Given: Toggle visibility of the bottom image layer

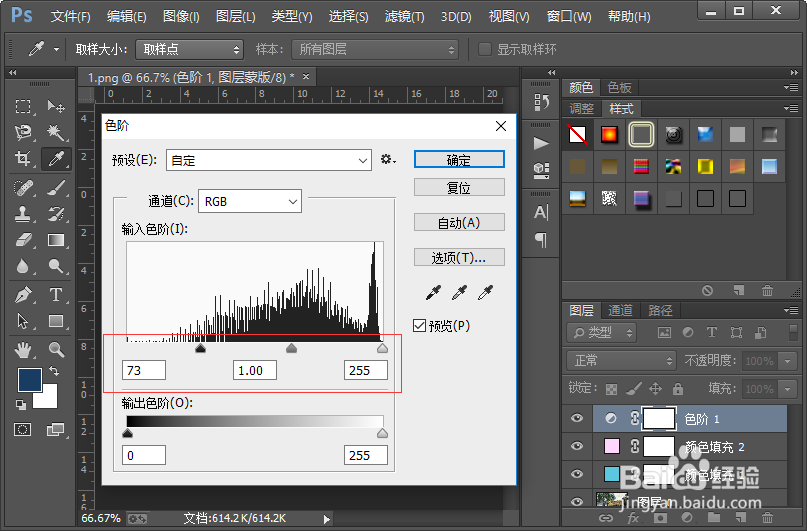Looking at the screenshot, I should [x=577, y=501].
